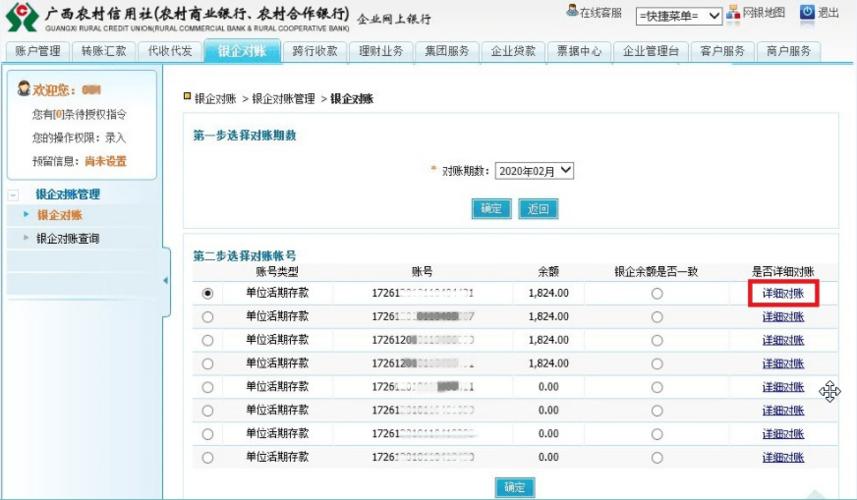
Task: Click 详细对账 link in fifth row
Action: click(x=783, y=387)
